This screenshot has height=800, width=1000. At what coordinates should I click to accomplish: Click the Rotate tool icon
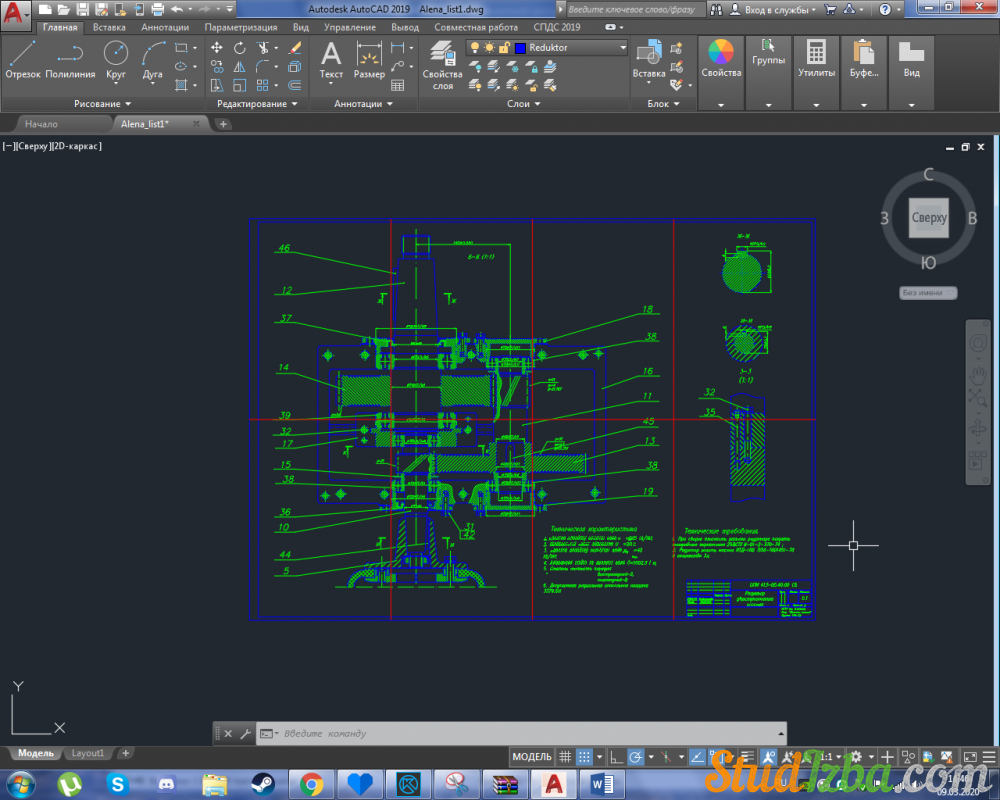click(x=240, y=48)
